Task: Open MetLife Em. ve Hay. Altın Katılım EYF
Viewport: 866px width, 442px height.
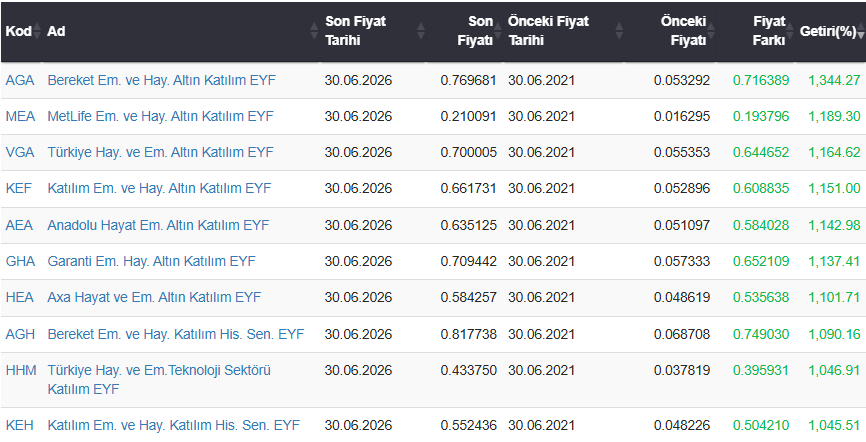Action: (160, 117)
